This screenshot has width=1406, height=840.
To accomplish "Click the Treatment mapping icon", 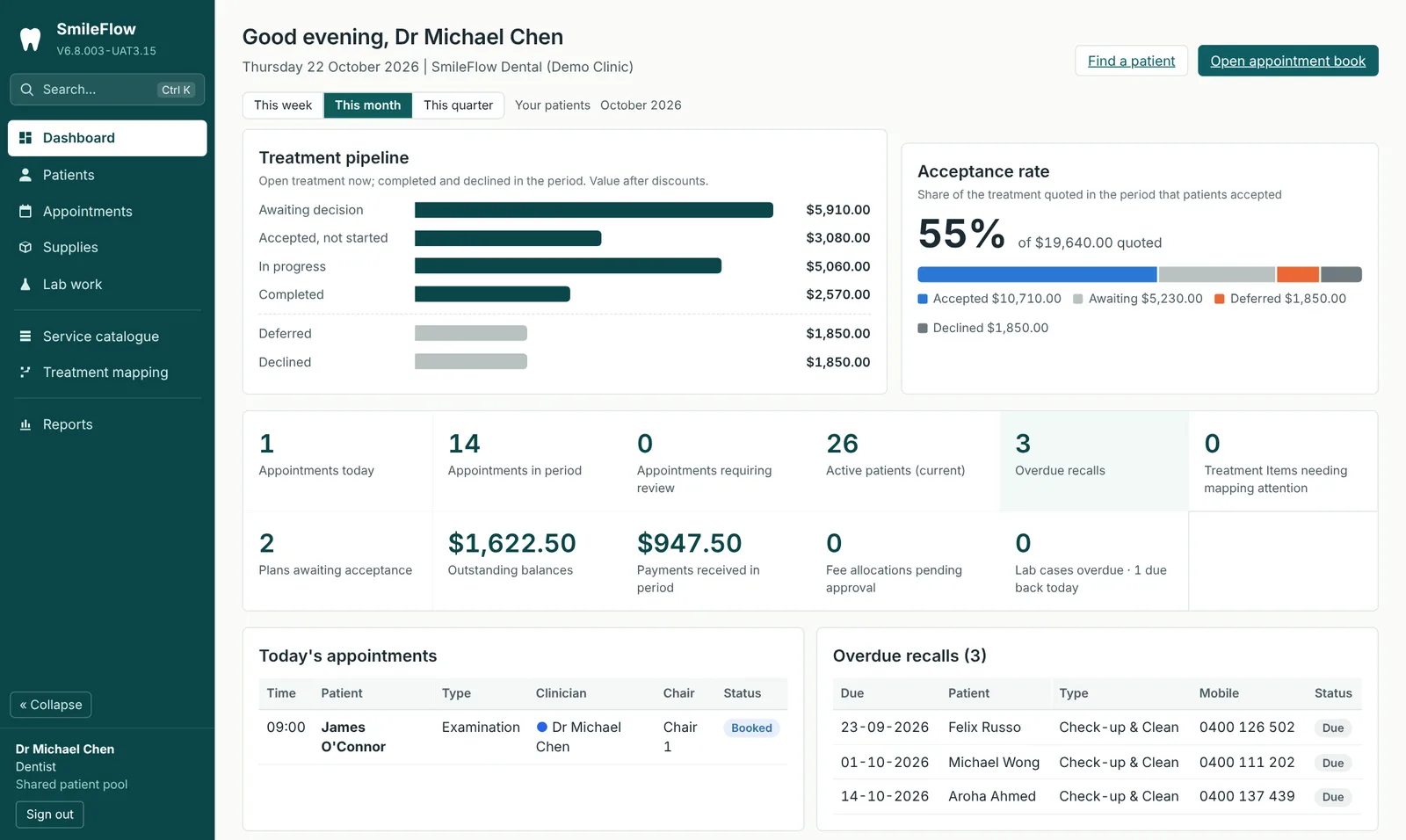I will click(x=25, y=373).
